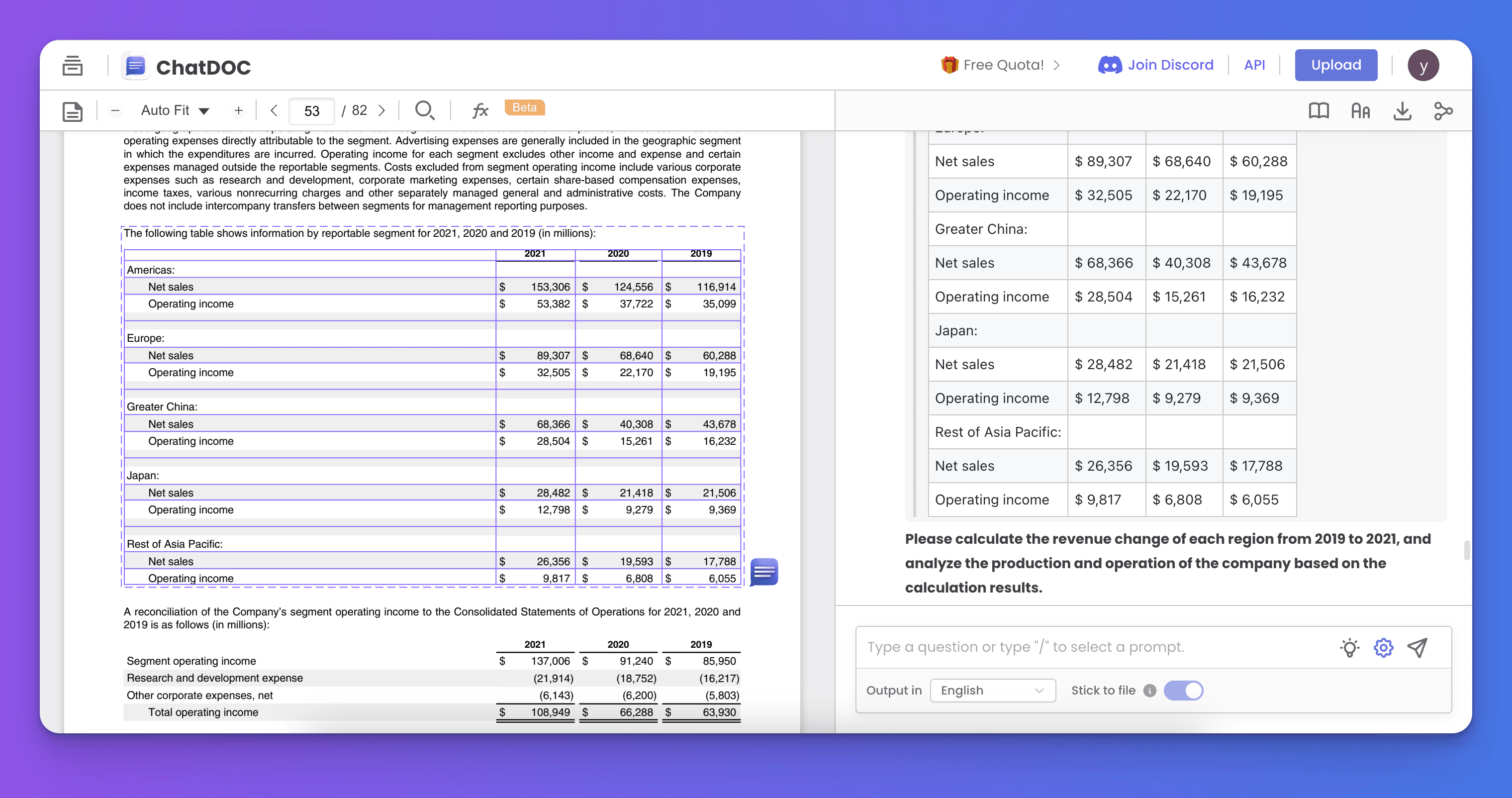This screenshot has width=1512, height=798.
Task: Click the document outline icon in the toolbar
Action: [72, 111]
